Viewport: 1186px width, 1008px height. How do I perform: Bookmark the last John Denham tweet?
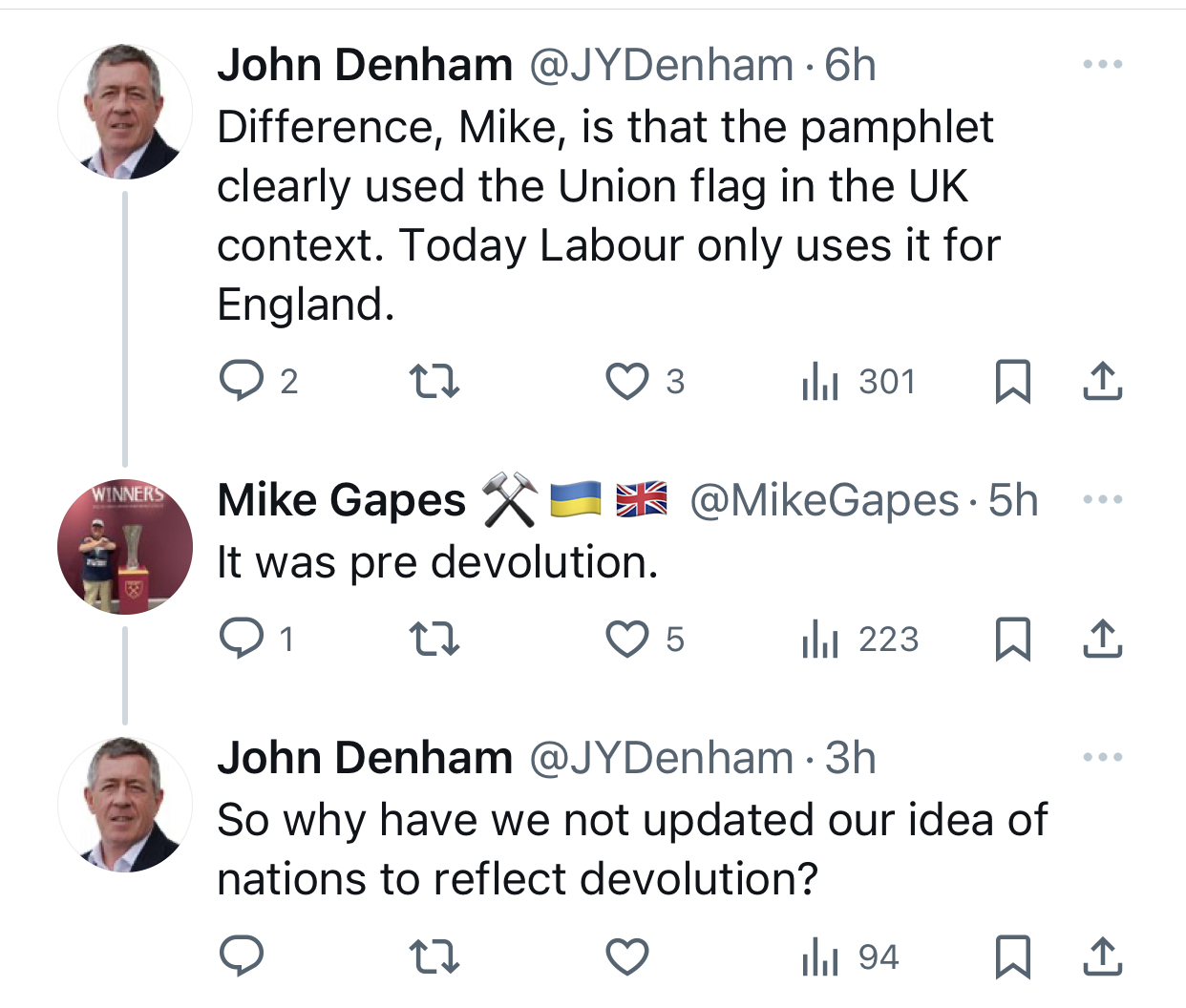point(1012,957)
